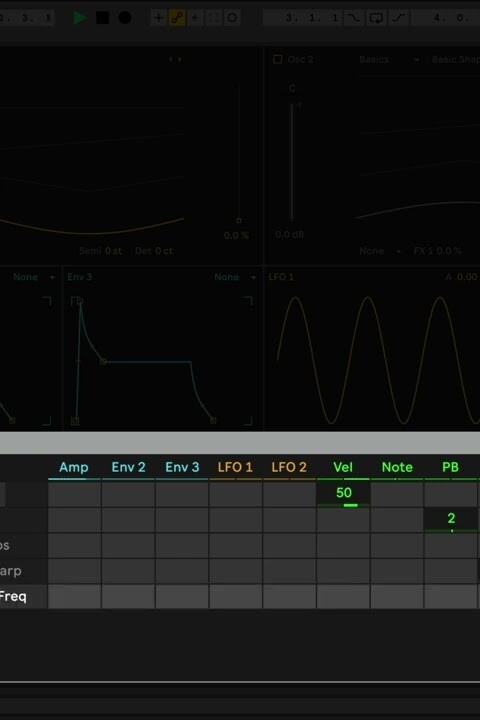Stop playback with the square Stop button
Screen dimensions: 480x720
pyautogui.click(x=102, y=18)
